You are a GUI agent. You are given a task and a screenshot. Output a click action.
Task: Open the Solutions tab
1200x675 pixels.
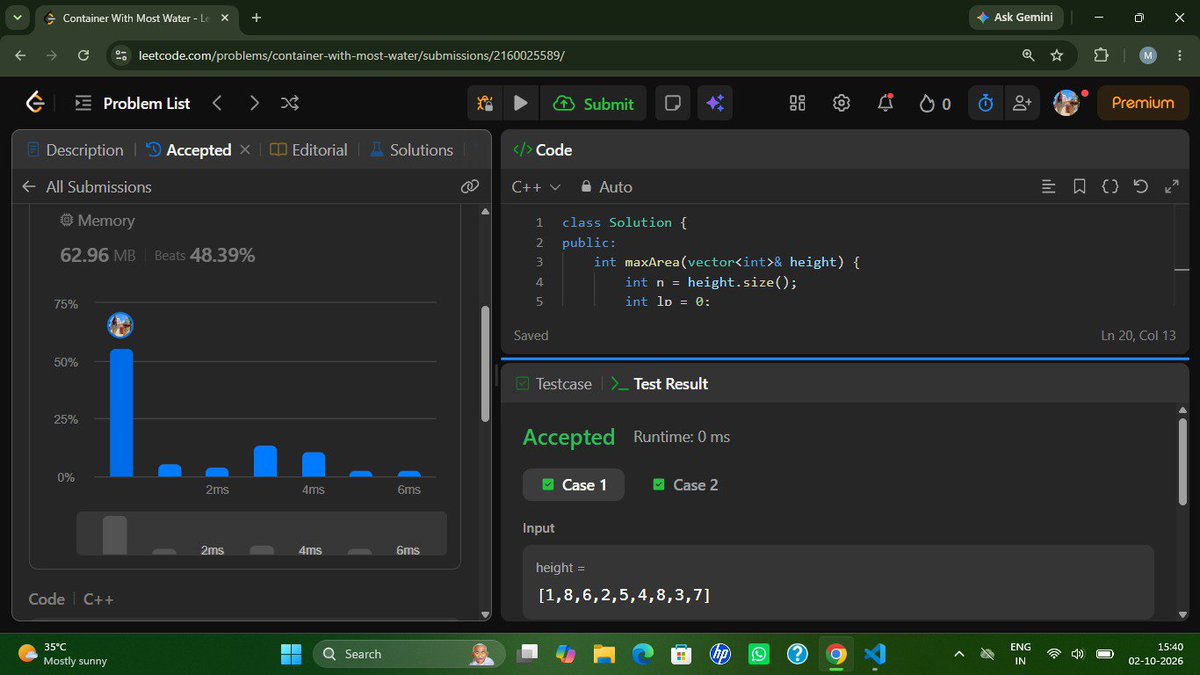411,150
